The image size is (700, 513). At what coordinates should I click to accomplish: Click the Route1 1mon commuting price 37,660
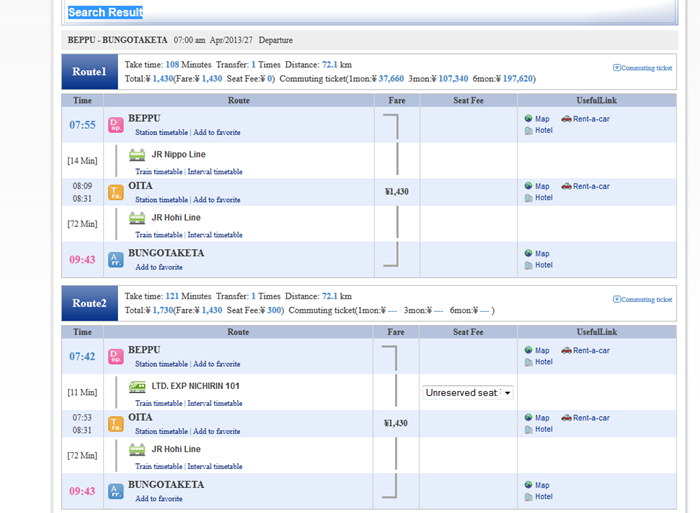point(391,79)
